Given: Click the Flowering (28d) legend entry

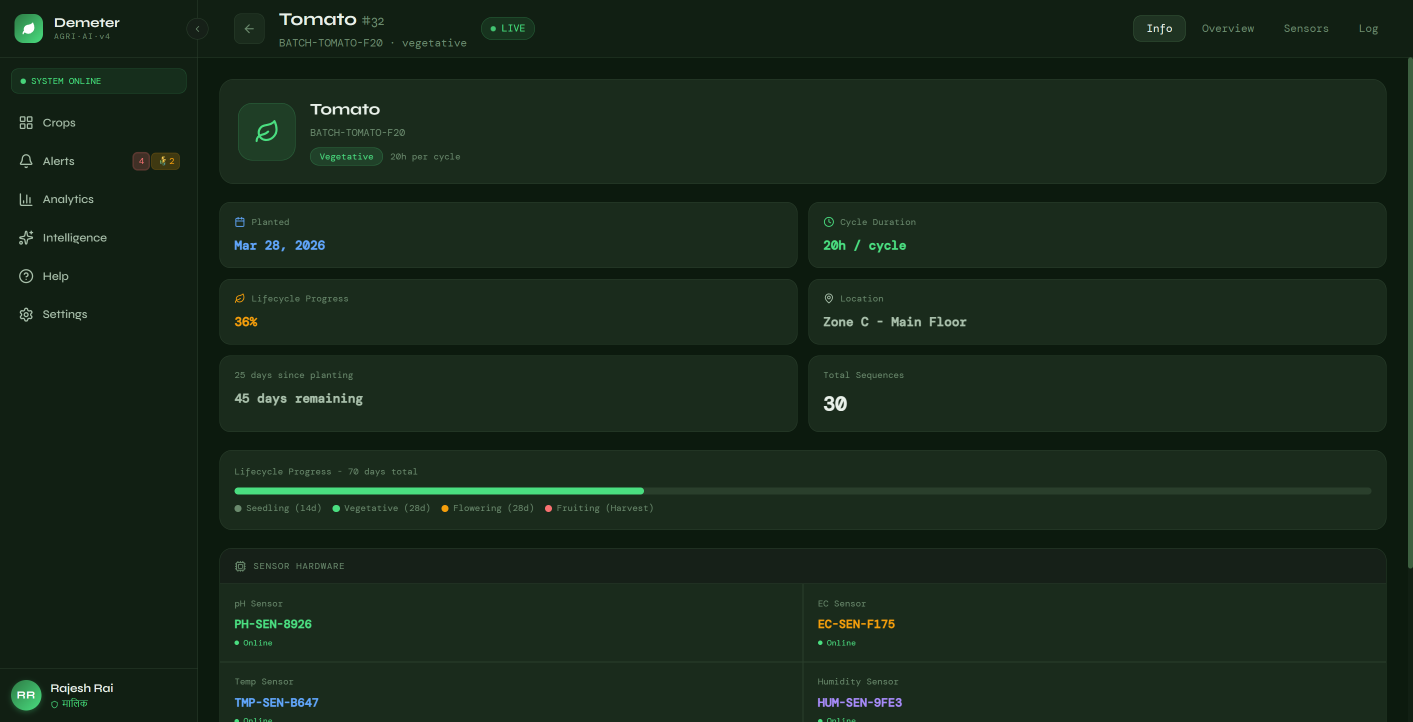Looking at the screenshot, I should tap(488, 508).
